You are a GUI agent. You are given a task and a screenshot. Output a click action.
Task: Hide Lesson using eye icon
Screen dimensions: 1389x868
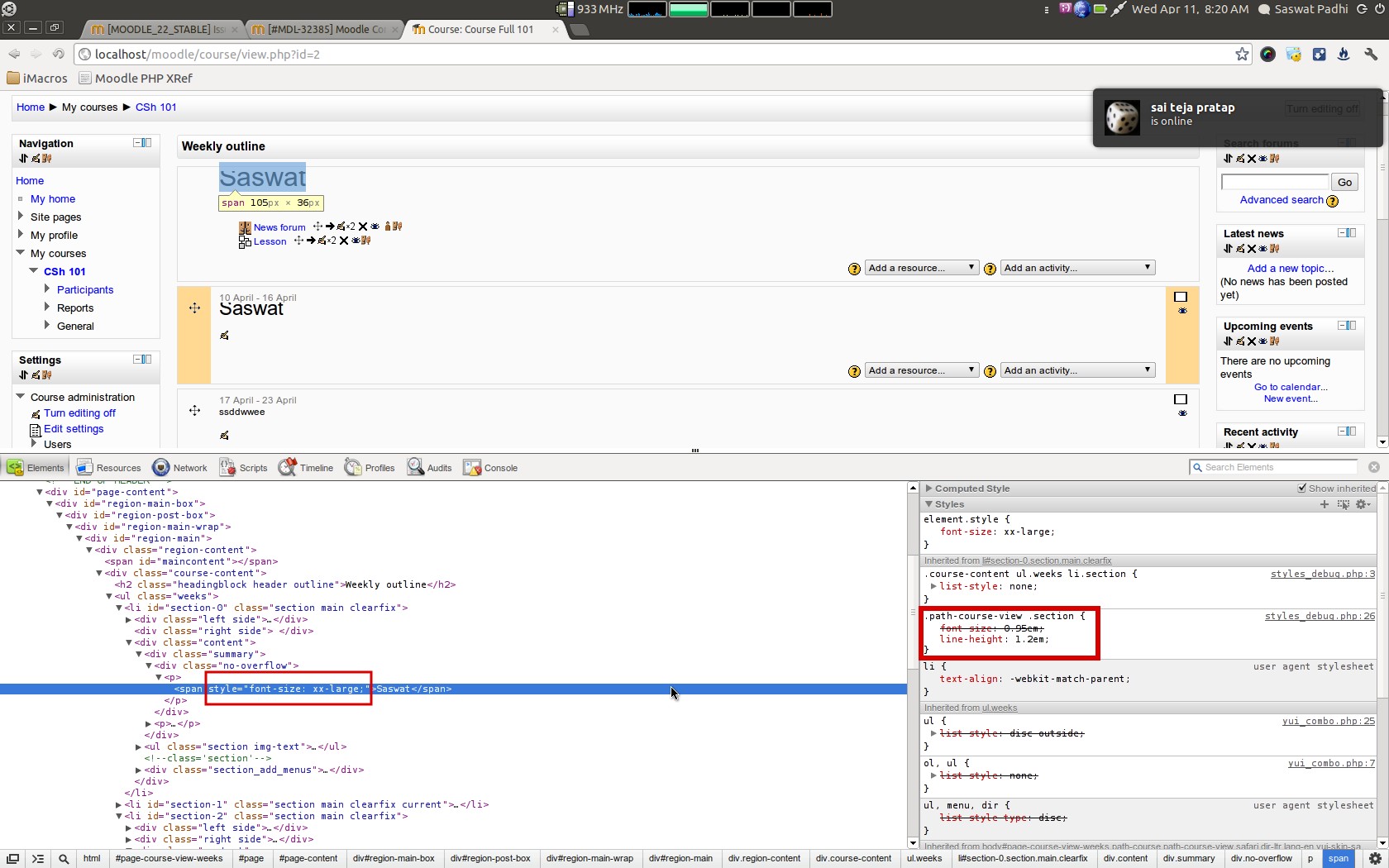click(356, 241)
